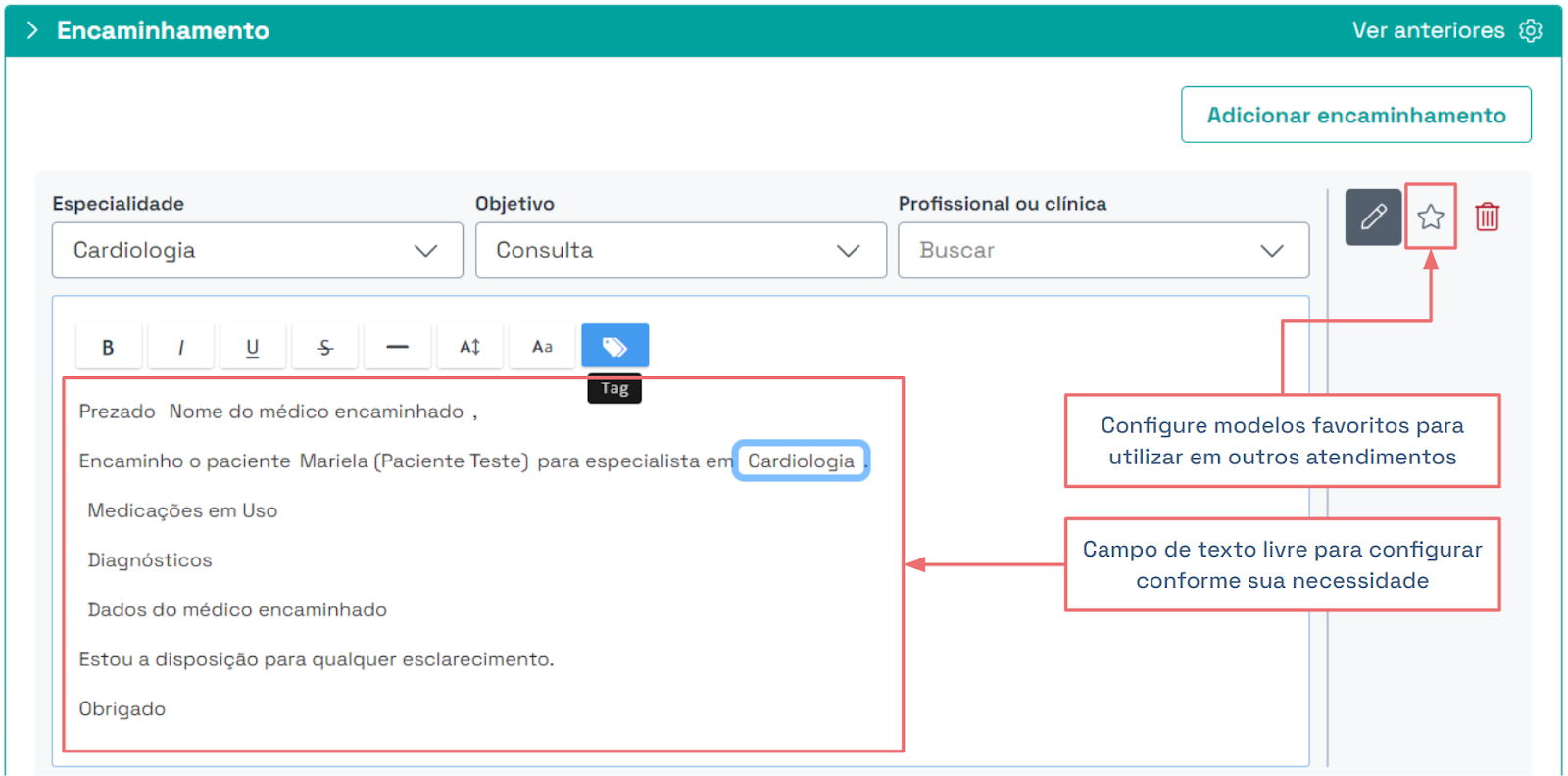Change the font size
The image size is (1568, 776).
click(x=469, y=347)
